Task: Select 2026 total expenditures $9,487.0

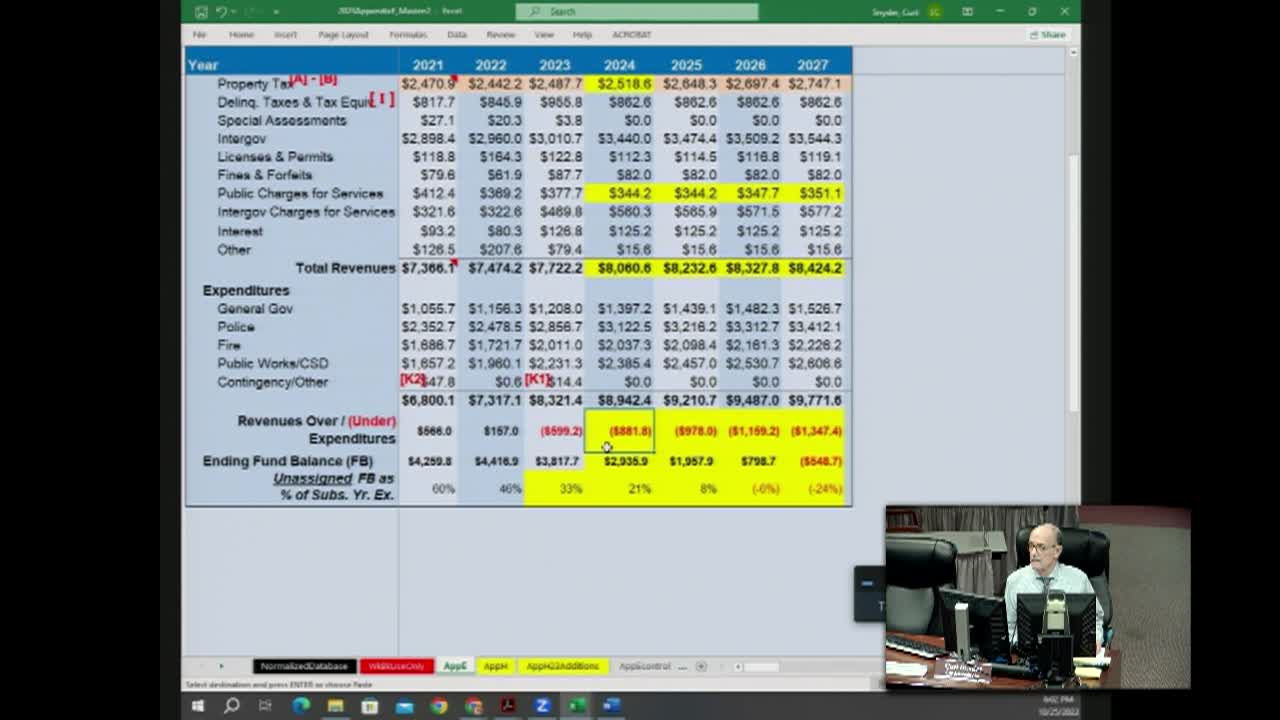Action: [750, 400]
